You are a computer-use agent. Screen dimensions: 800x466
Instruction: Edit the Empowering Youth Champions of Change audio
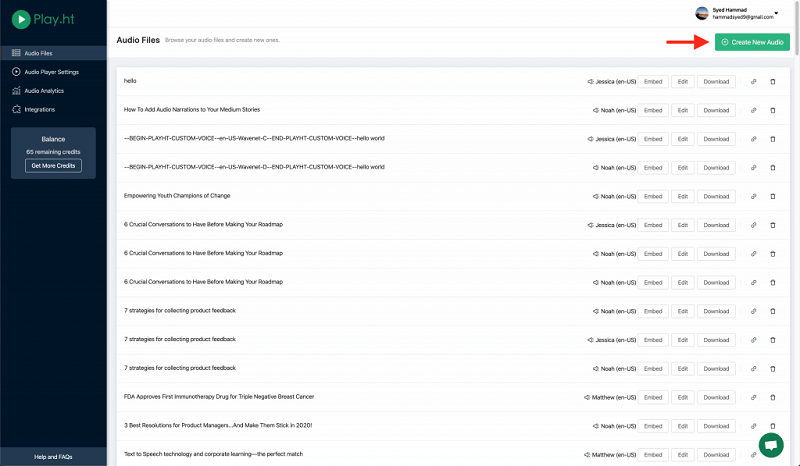tap(681, 196)
